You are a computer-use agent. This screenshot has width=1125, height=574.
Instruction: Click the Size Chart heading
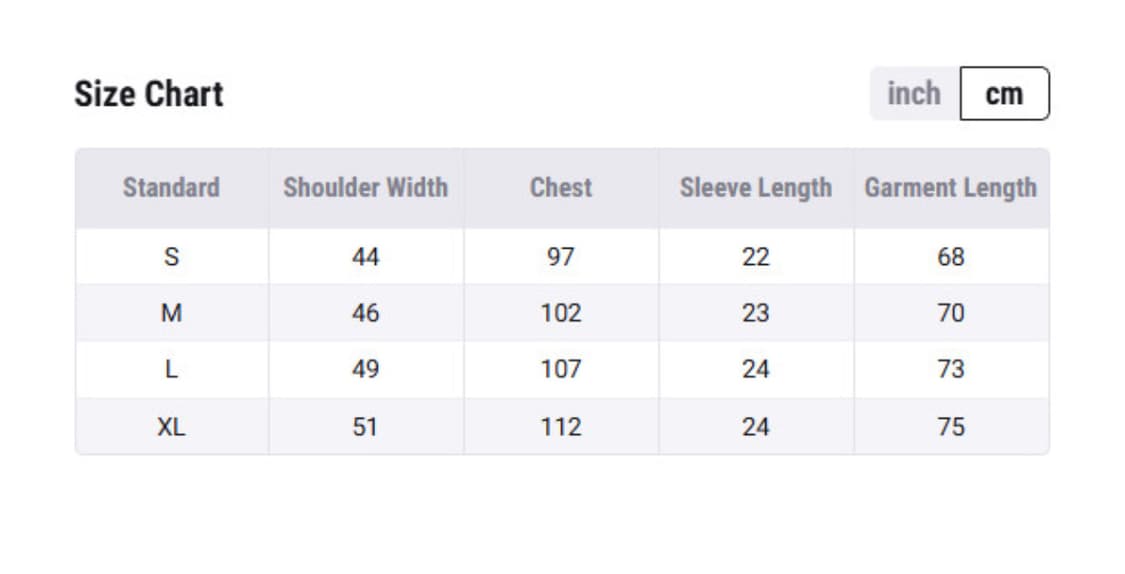[149, 94]
